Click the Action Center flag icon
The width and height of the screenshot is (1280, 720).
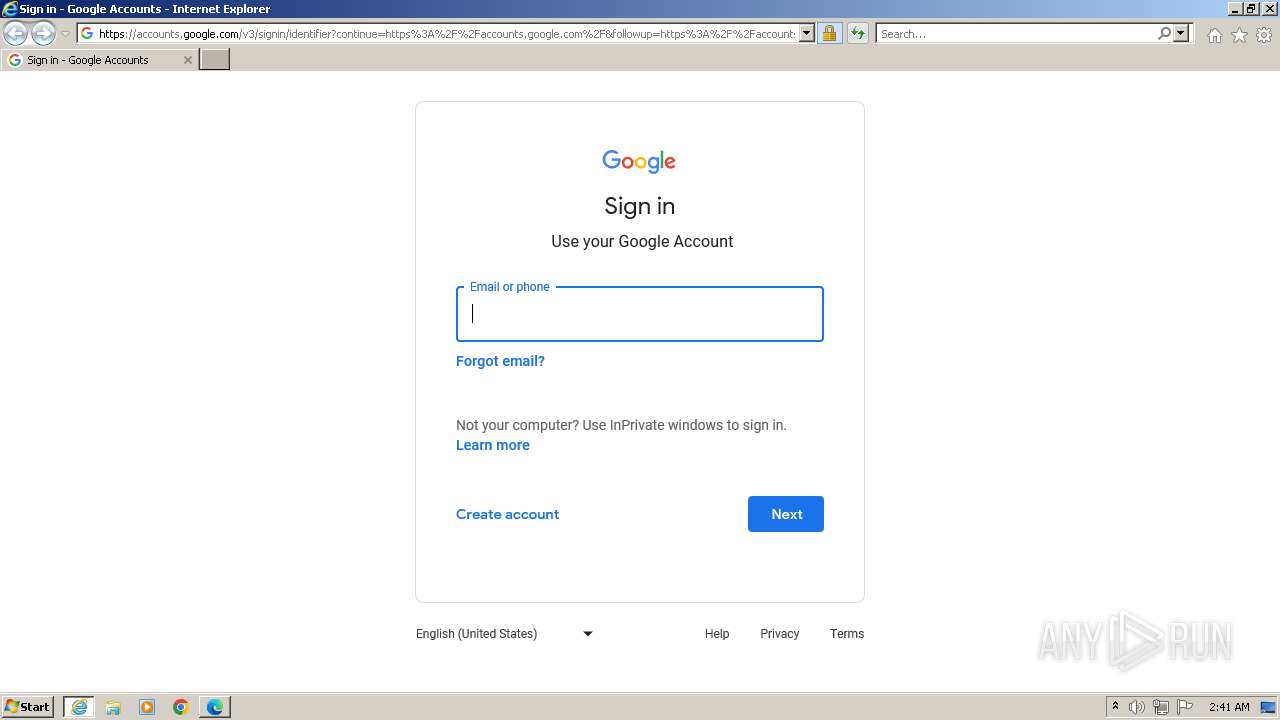pos(1185,707)
